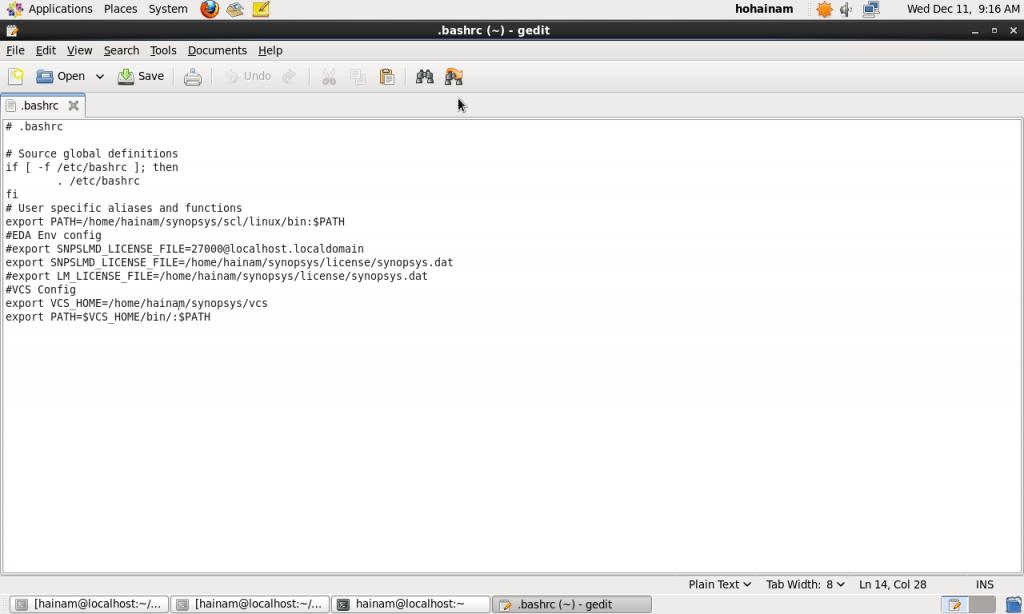Open the Edit menu

(x=45, y=50)
